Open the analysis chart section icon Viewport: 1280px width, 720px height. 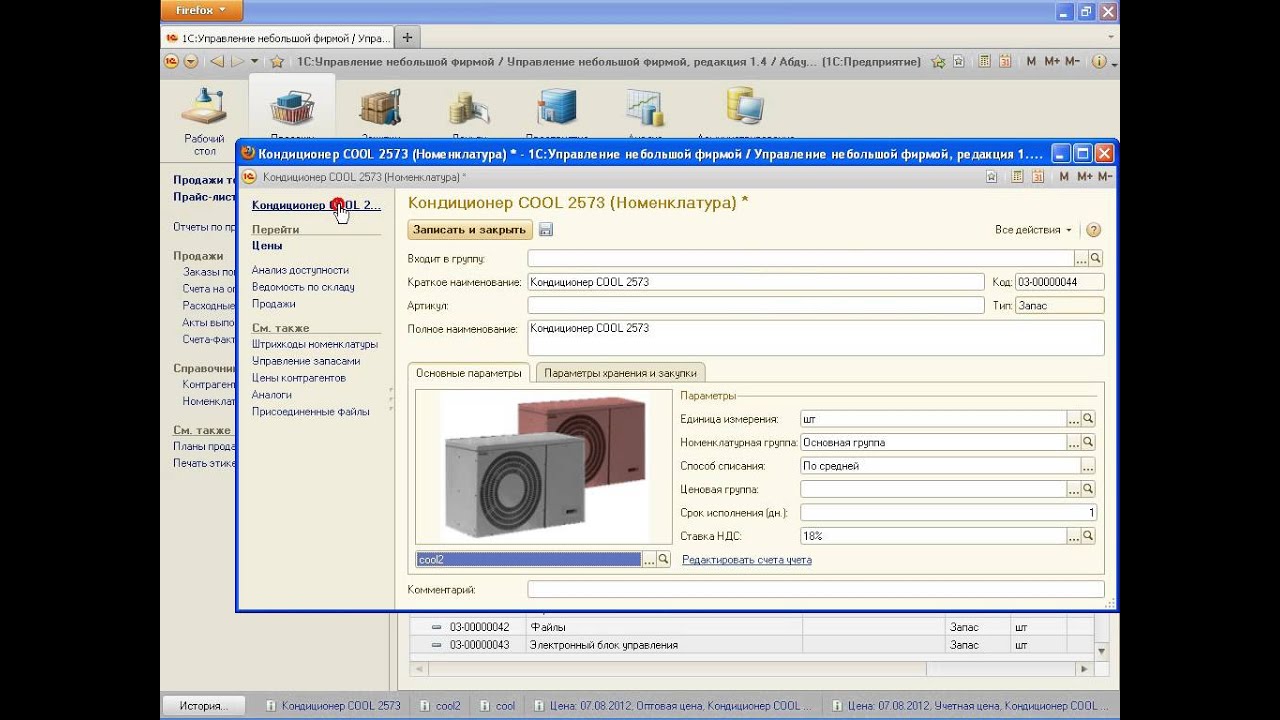coord(645,109)
